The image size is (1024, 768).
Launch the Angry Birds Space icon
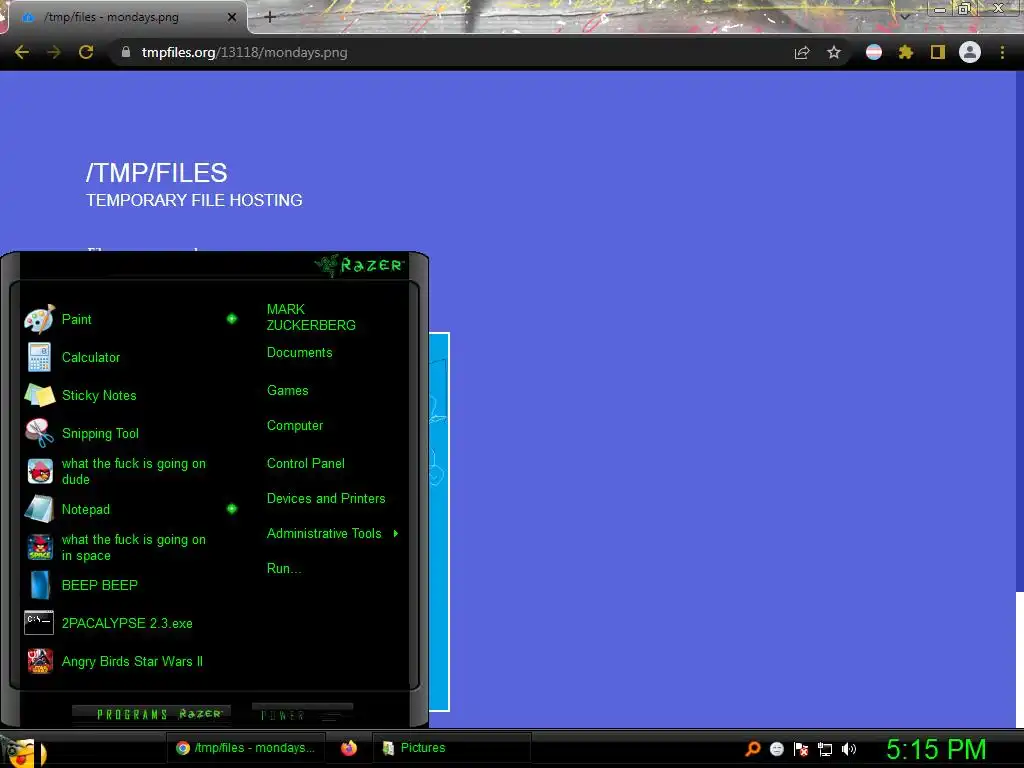(40, 547)
